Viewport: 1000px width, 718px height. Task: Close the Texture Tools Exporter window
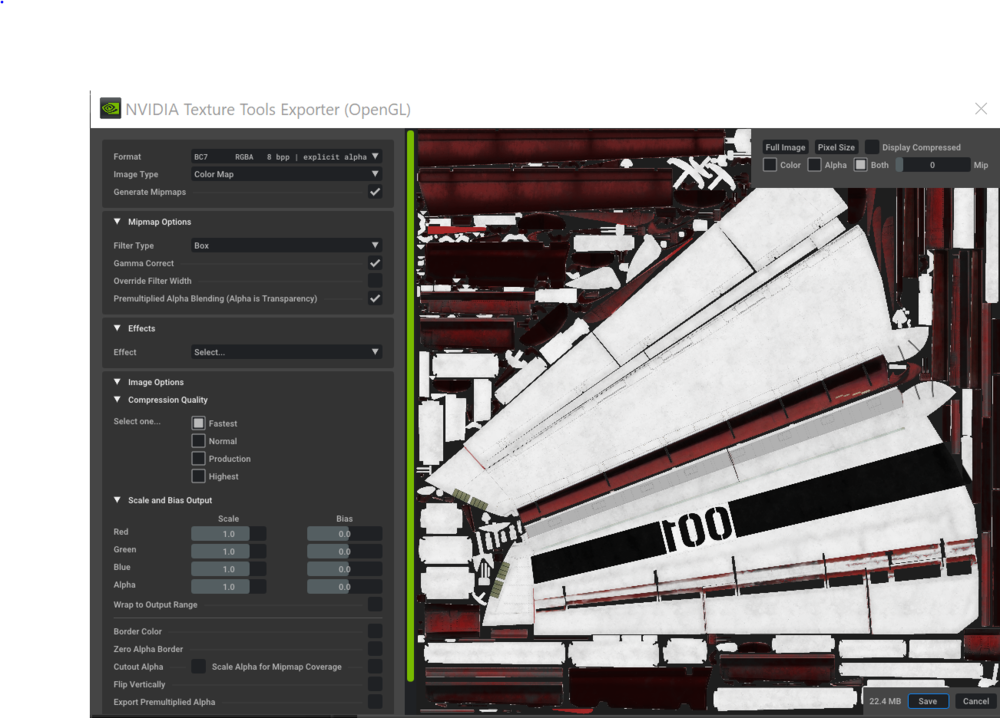pos(981,109)
